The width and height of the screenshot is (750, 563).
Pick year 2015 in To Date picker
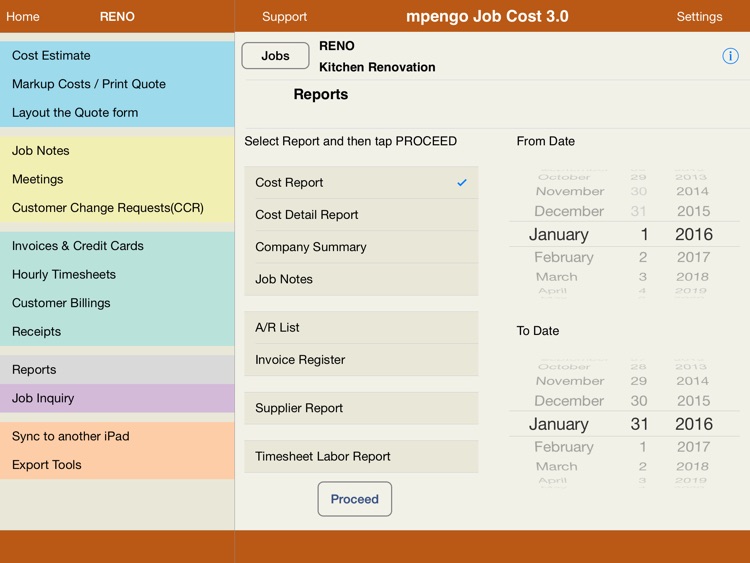point(693,401)
